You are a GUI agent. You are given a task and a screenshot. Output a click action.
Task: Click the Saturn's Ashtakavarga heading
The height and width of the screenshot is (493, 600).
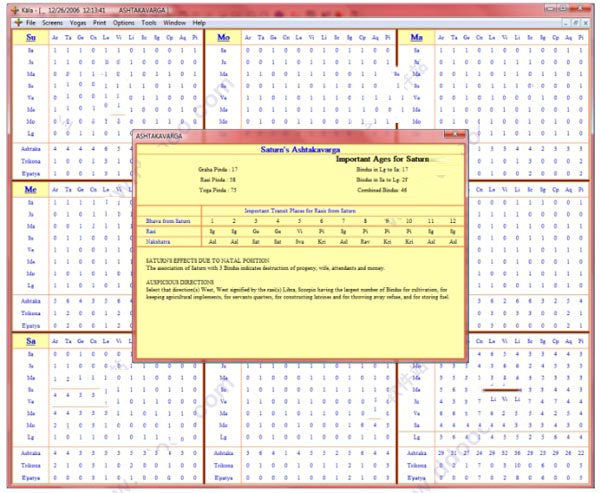pos(300,150)
